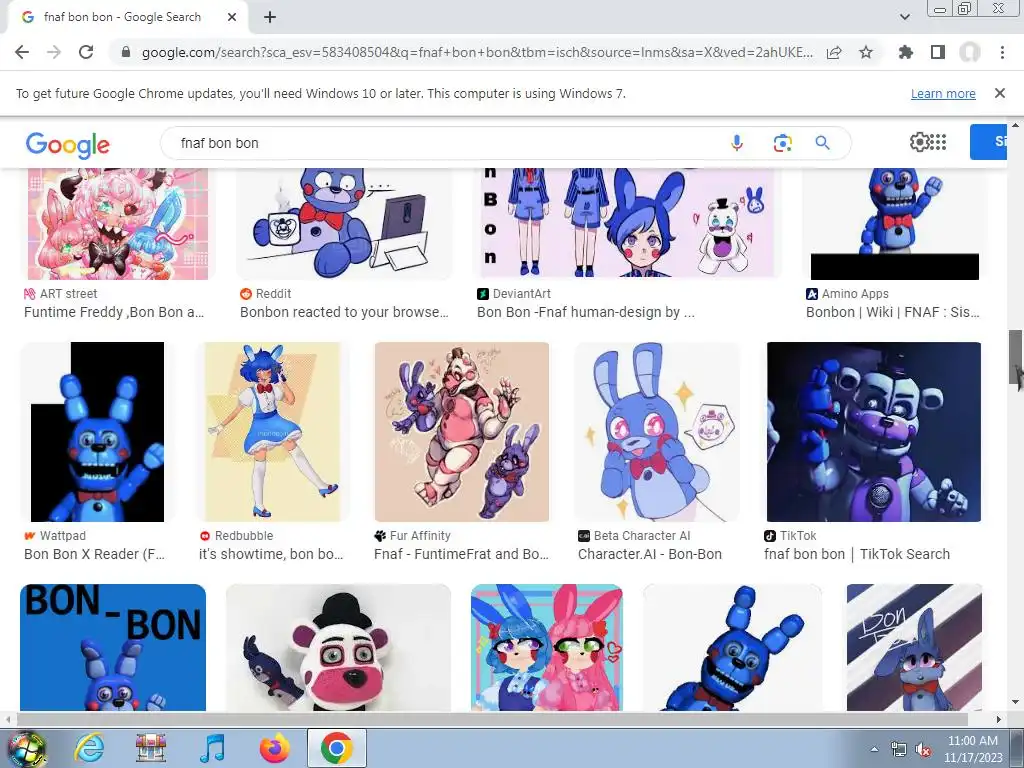The image size is (1024, 768).
Task: Open the Redbubble showtime bon bon image
Action: click(272, 432)
